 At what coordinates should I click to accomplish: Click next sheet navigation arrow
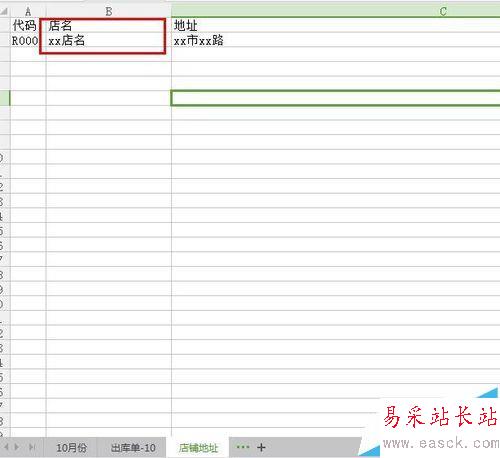pos(17,447)
